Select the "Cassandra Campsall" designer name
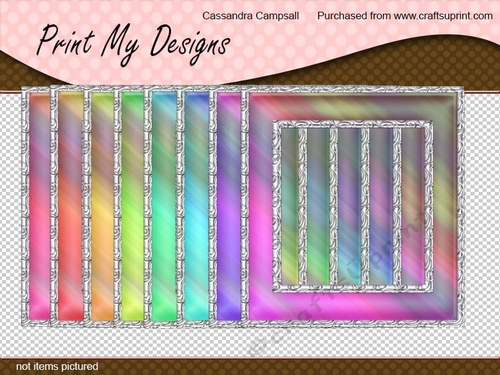500x375 pixels. [251, 16]
